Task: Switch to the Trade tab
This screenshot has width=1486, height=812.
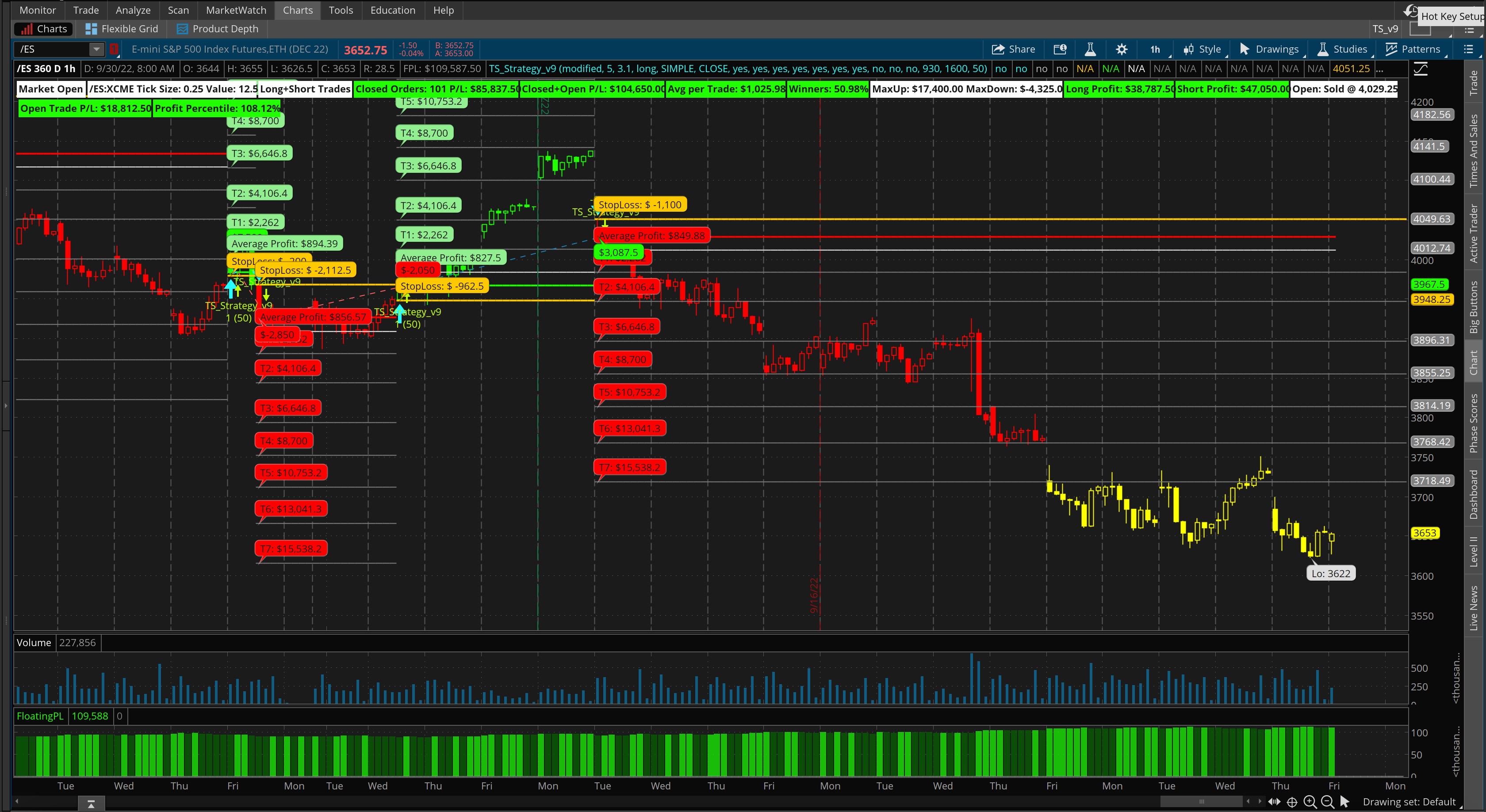Action: click(x=86, y=10)
